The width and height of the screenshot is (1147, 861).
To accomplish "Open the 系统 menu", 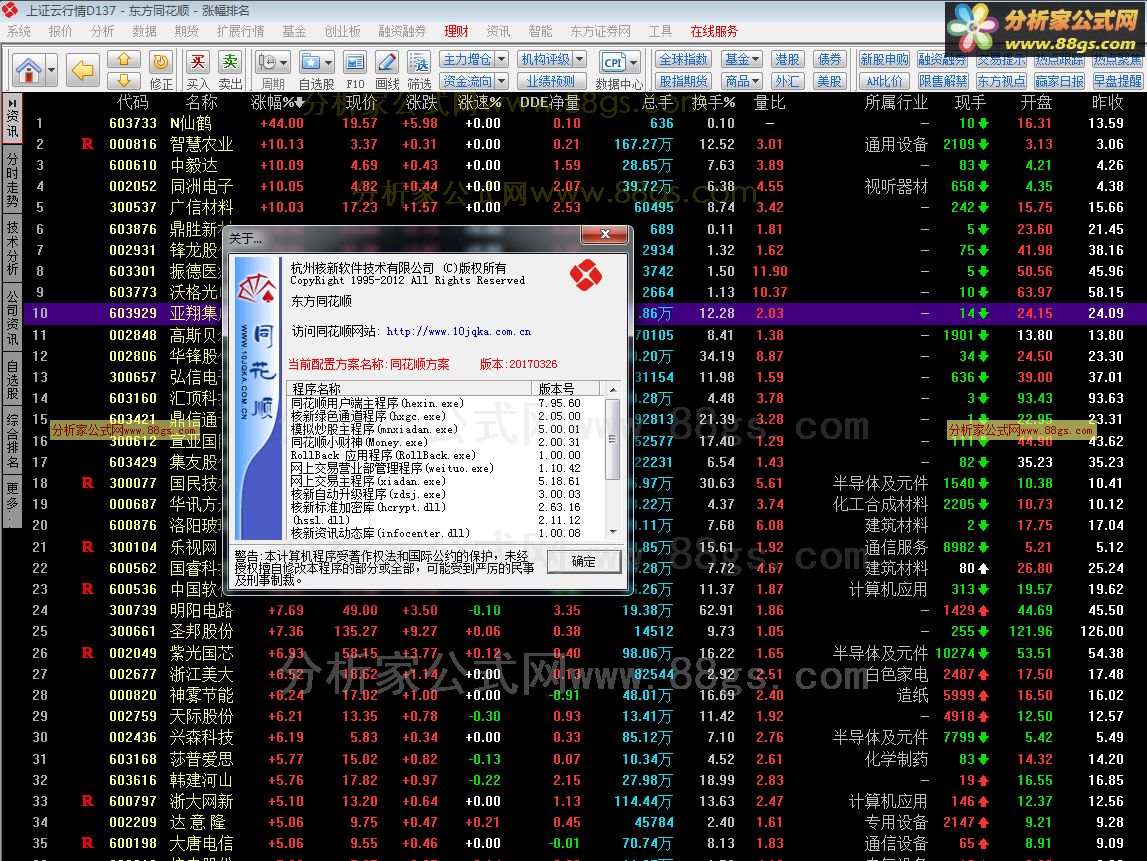I will (x=18, y=31).
